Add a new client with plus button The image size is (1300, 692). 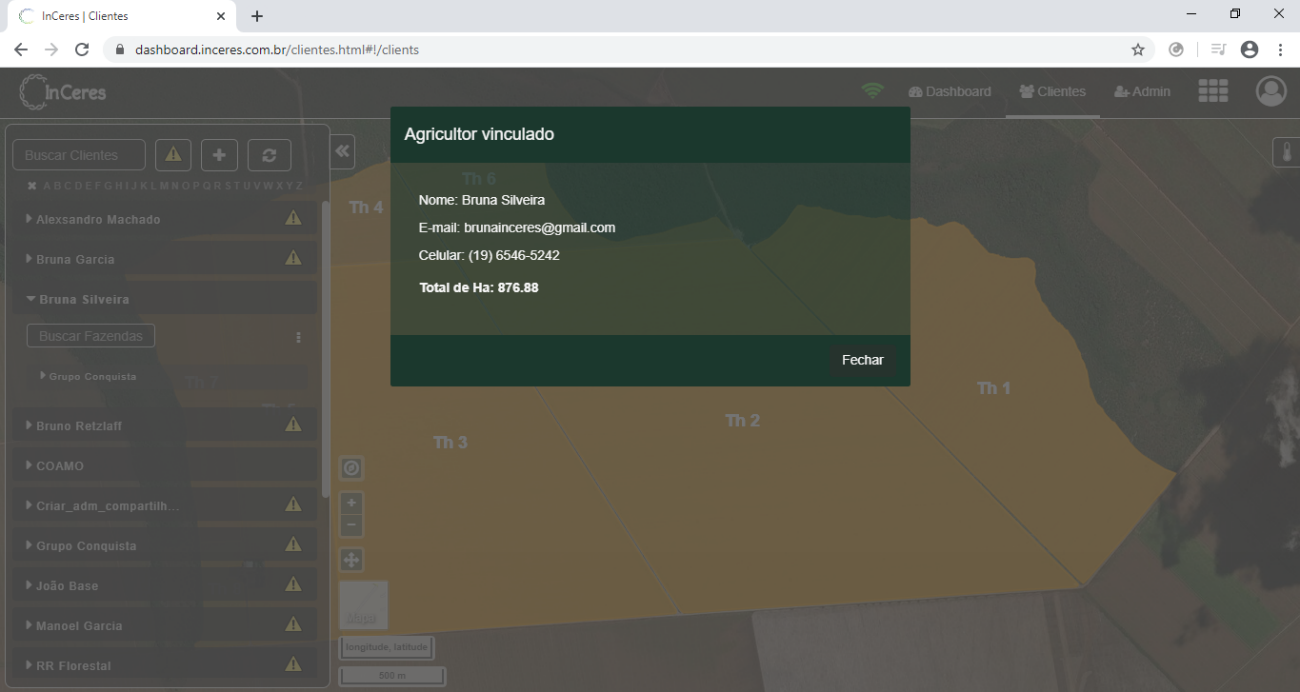coord(219,155)
